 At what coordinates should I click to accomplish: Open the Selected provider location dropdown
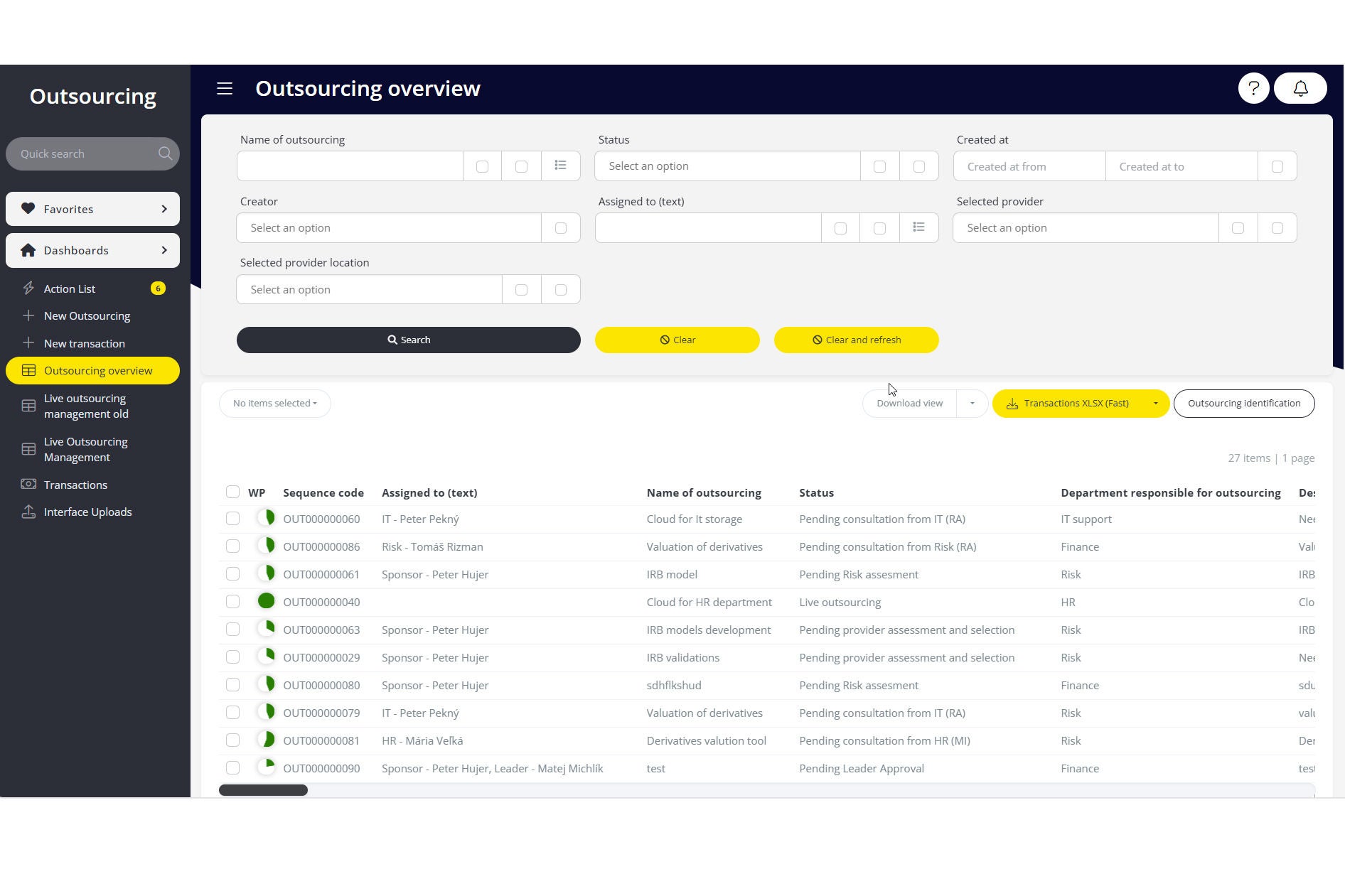(x=370, y=289)
